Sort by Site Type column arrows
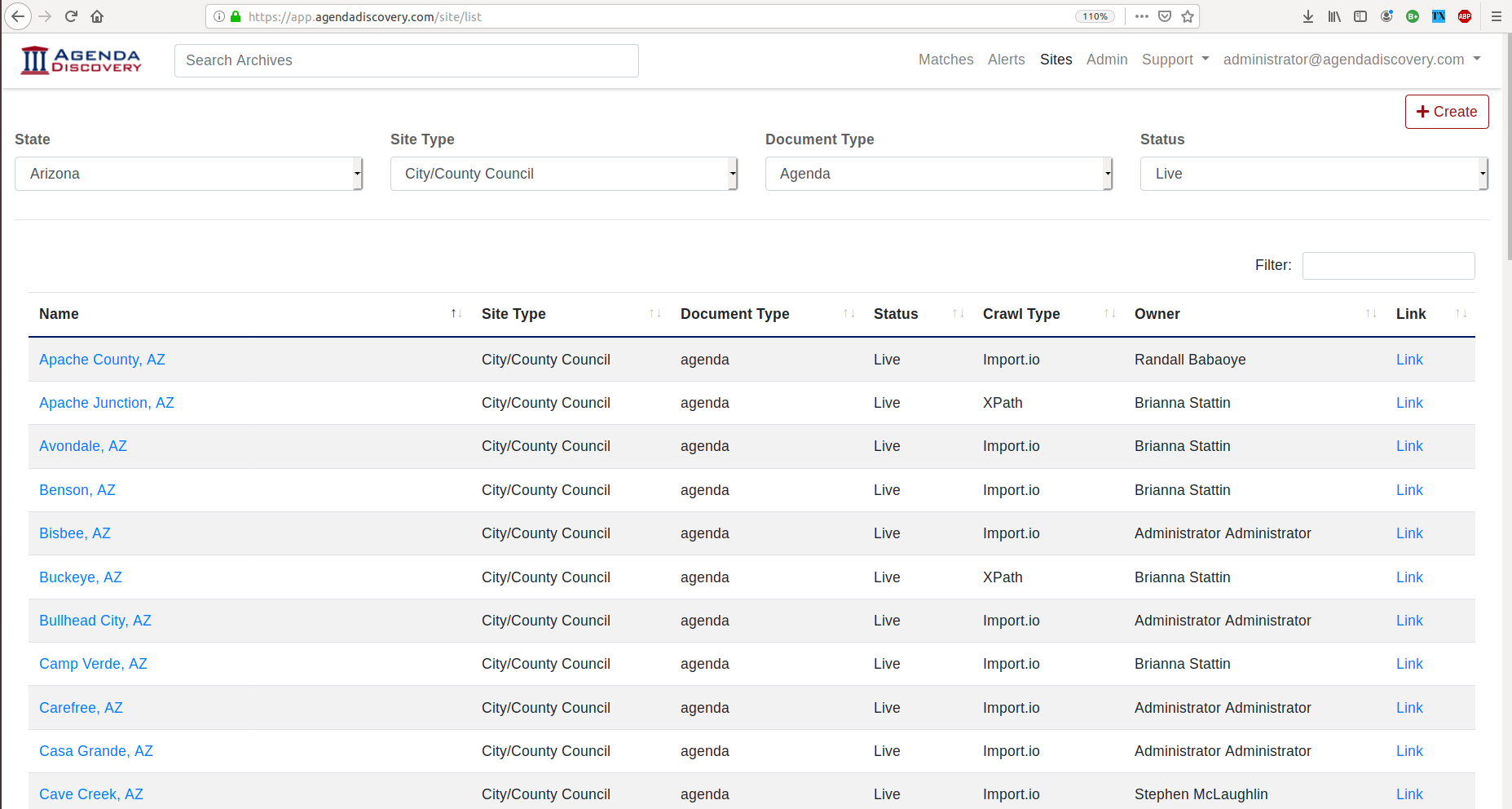The image size is (1512, 809). pos(655,314)
